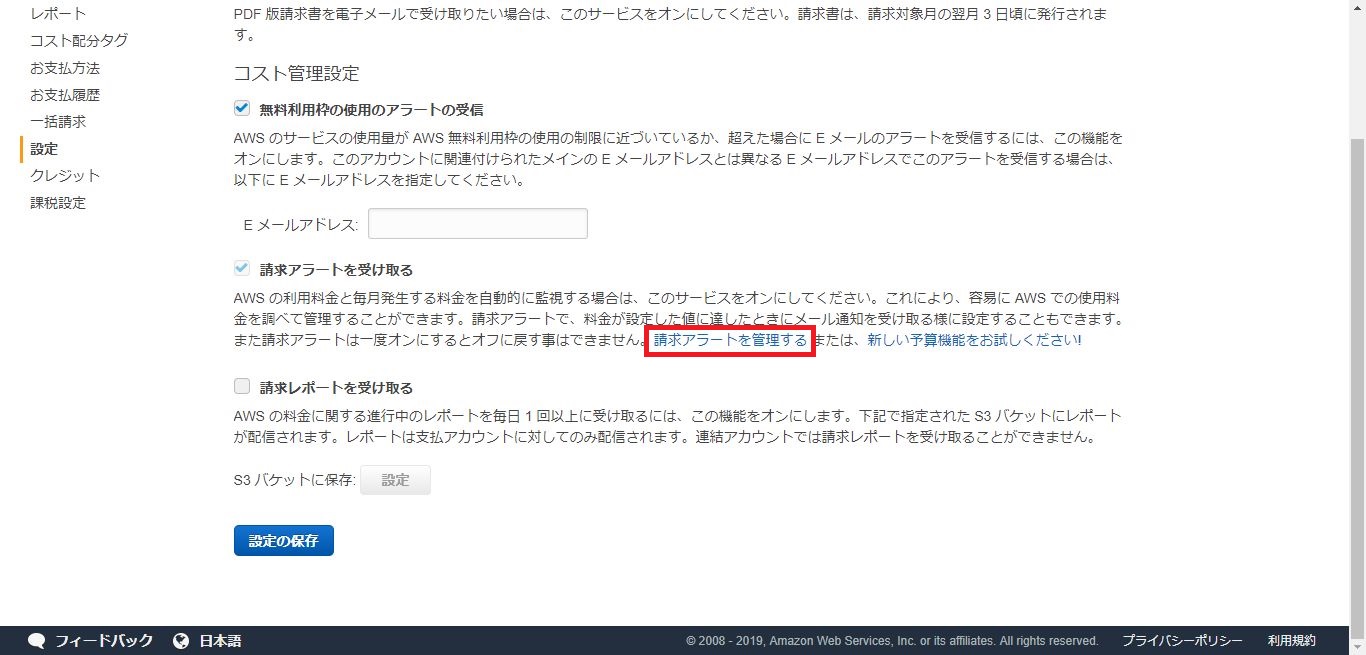
Task: Select コスト配分タグ in the sidebar
Action: 79,41
